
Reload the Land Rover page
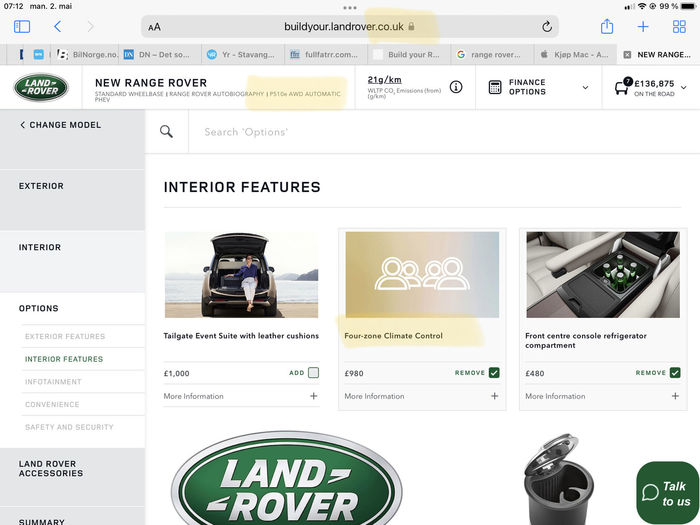tap(547, 27)
